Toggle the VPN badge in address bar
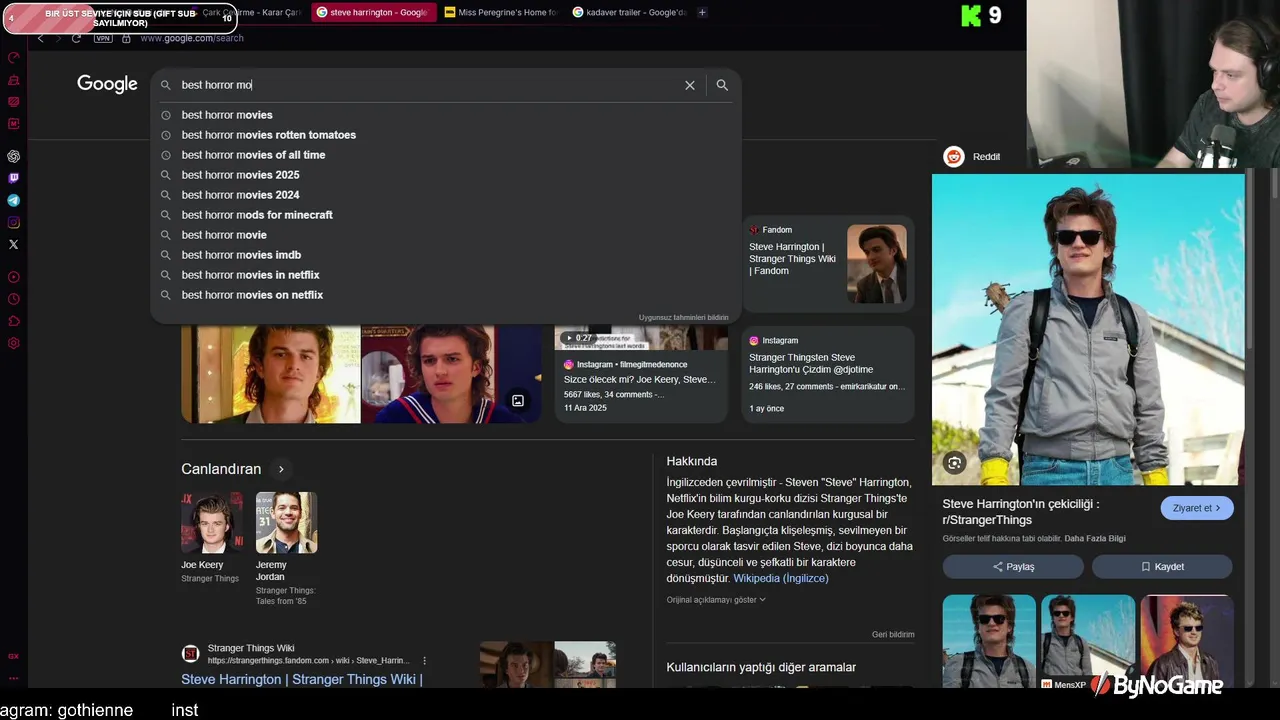Viewport: 1280px width, 720px height. [103, 38]
